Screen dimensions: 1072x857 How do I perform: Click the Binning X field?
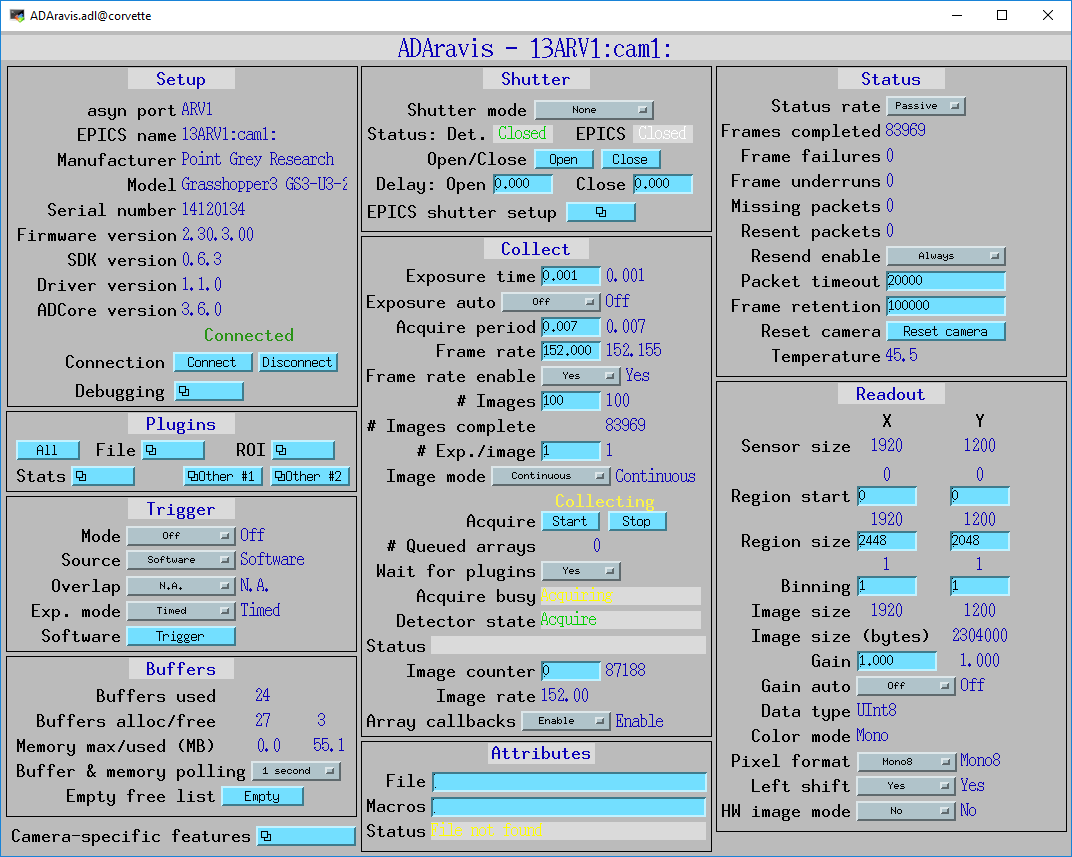[x=887, y=586]
